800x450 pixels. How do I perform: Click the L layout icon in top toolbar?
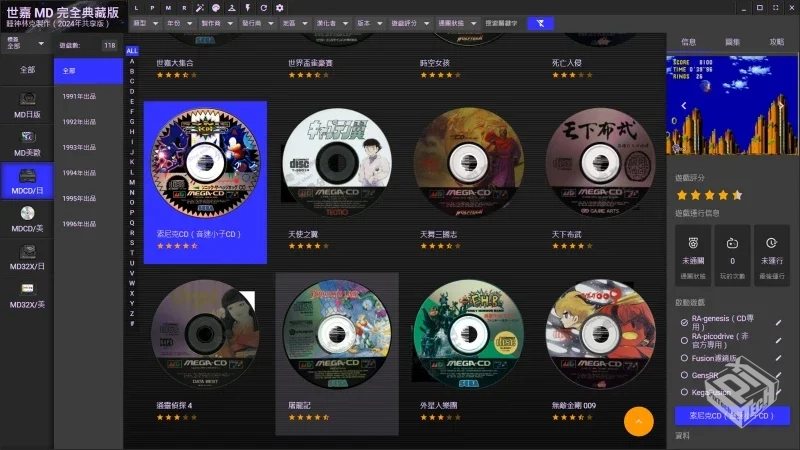point(136,8)
